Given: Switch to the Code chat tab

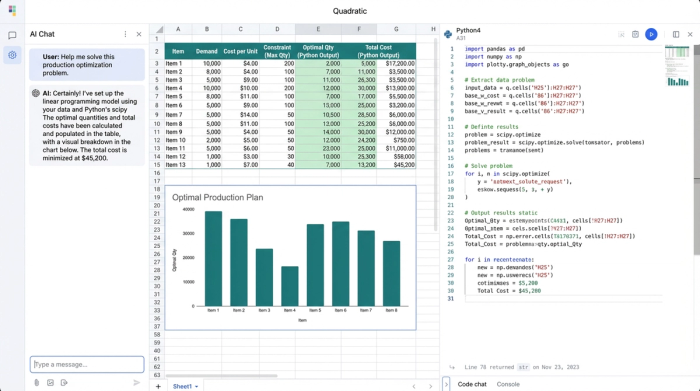Looking at the screenshot, I should pos(472,384).
